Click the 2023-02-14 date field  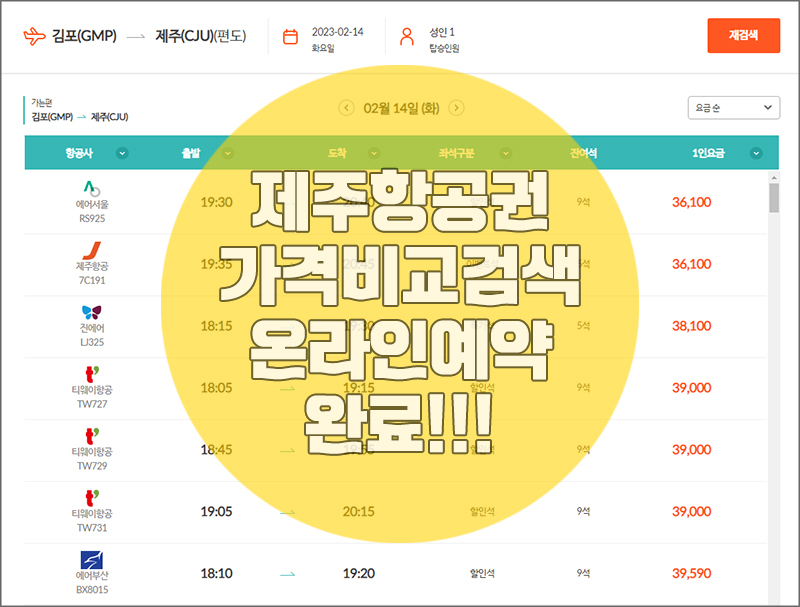[337, 32]
